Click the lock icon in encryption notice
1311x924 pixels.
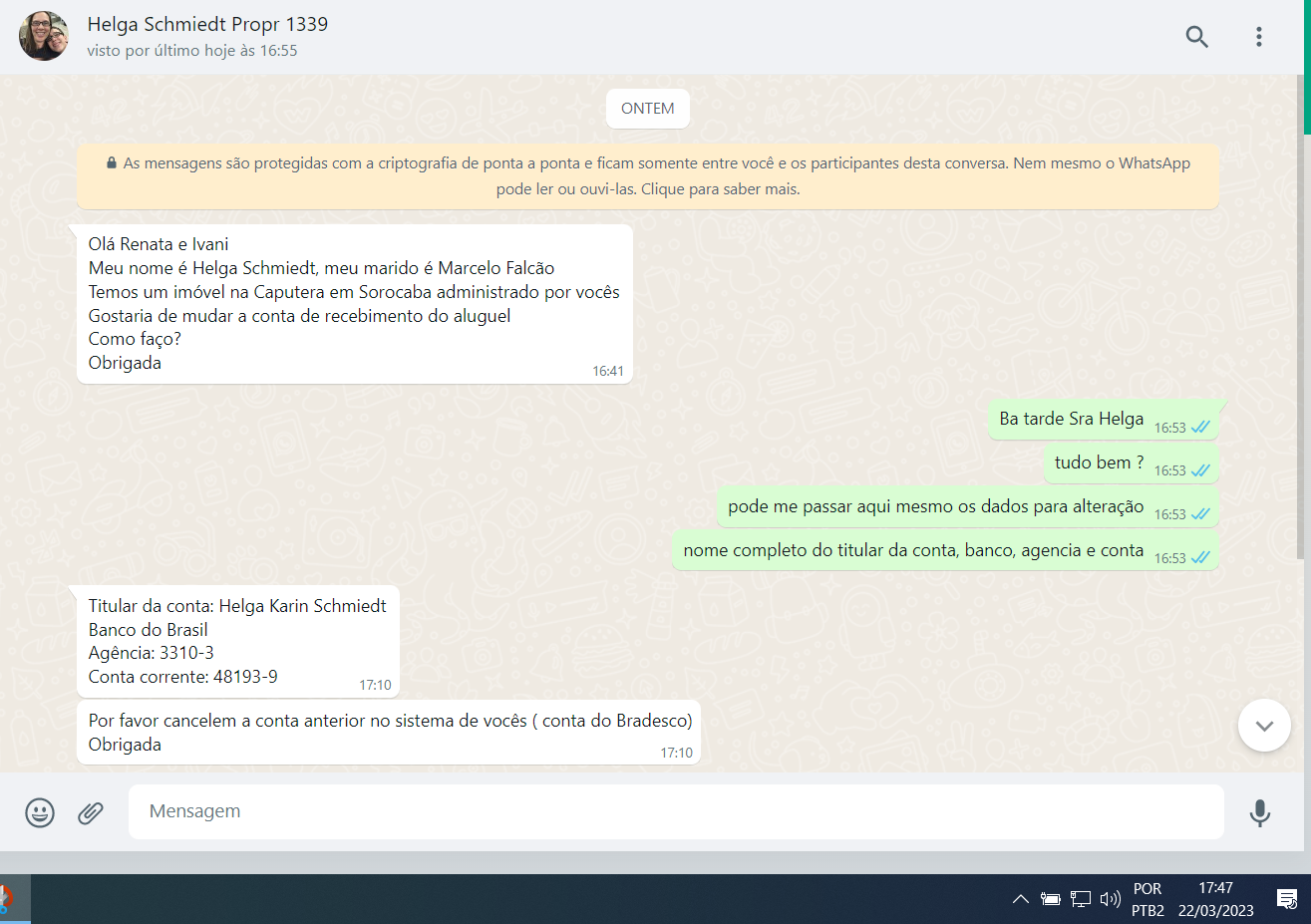point(112,162)
